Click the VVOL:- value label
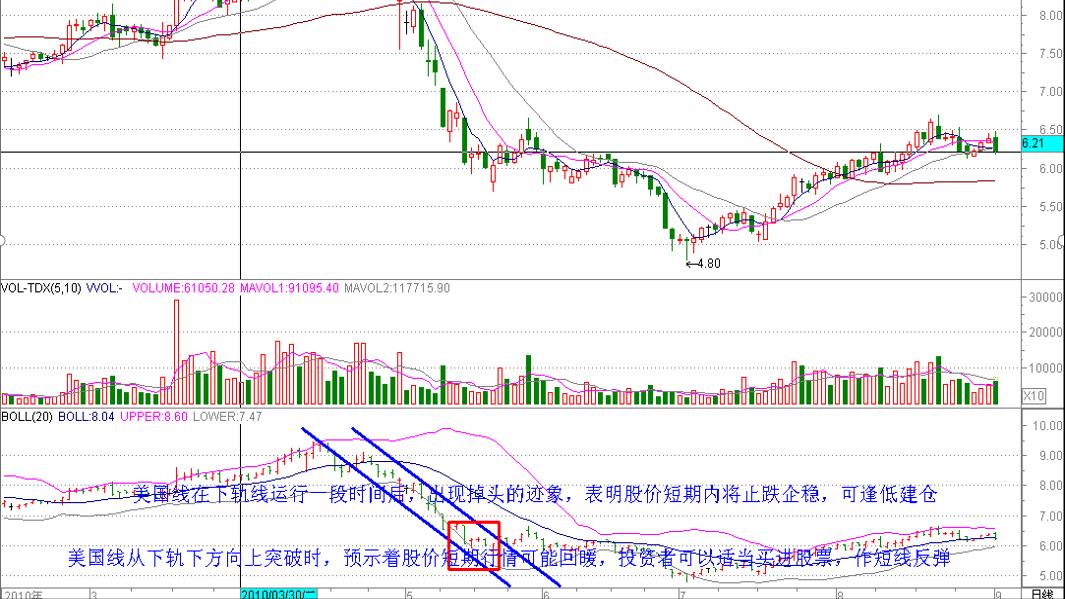The width and height of the screenshot is (1065, 599). point(104,288)
